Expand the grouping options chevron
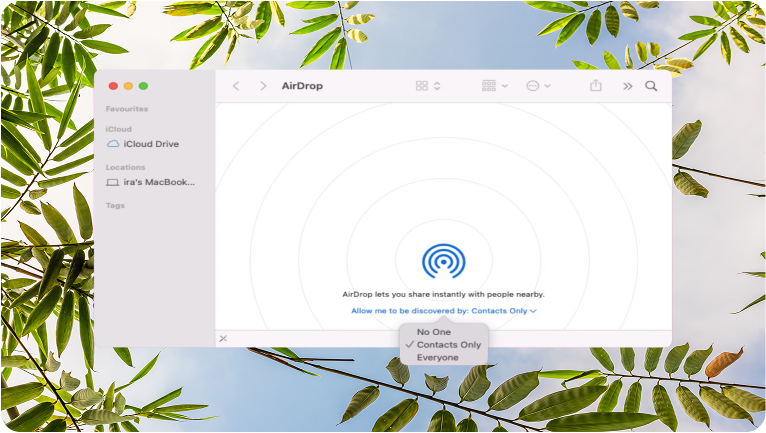Viewport: 766px width, 433px height. tap(505, 86)
